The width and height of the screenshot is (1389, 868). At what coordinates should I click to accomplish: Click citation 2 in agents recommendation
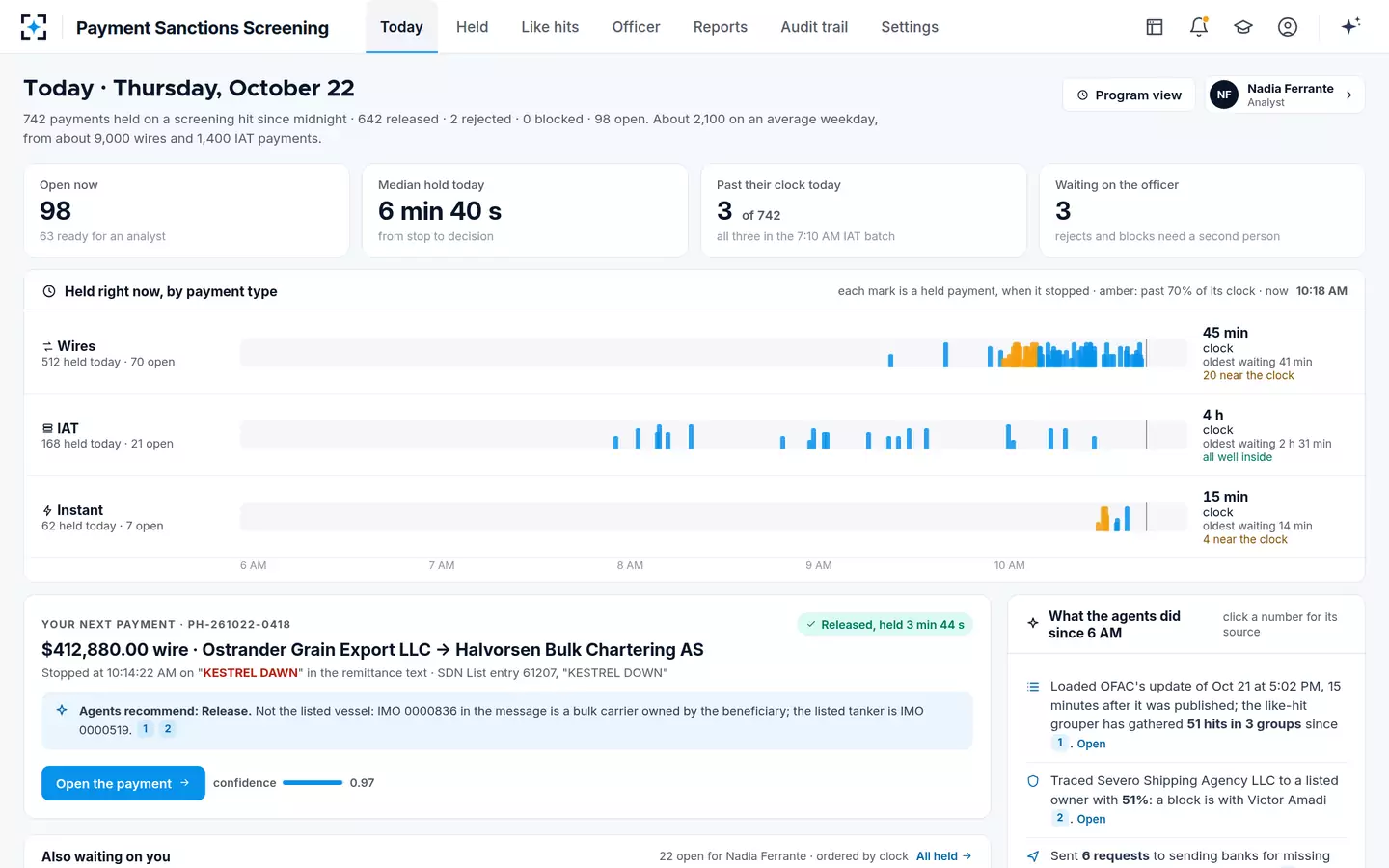[x=168, y=729]
